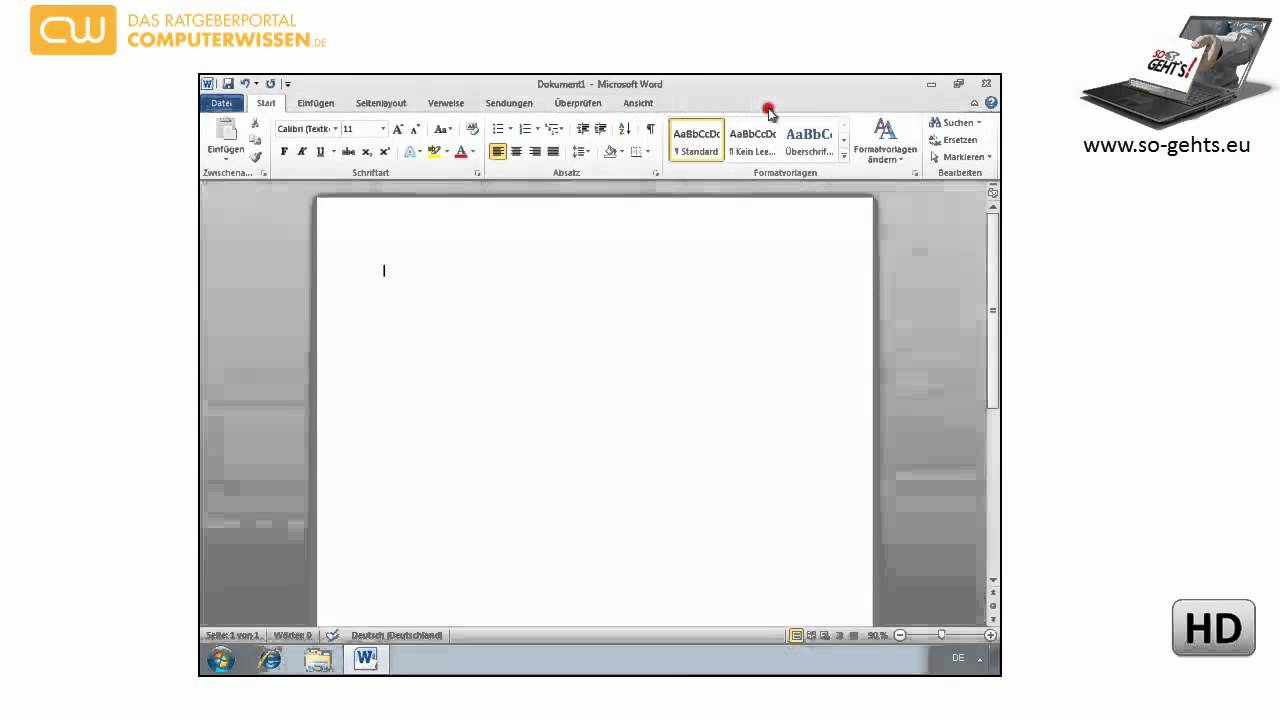Switch to the Überprüfen tab
The height and width of the screenshot is (720, 1280).
point(578,103)
